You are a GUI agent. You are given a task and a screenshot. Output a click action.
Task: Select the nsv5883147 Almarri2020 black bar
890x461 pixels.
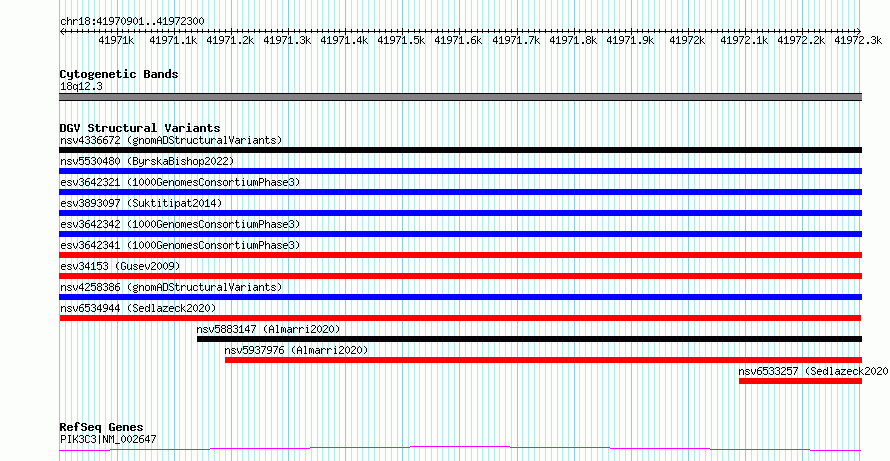[529, 339]
